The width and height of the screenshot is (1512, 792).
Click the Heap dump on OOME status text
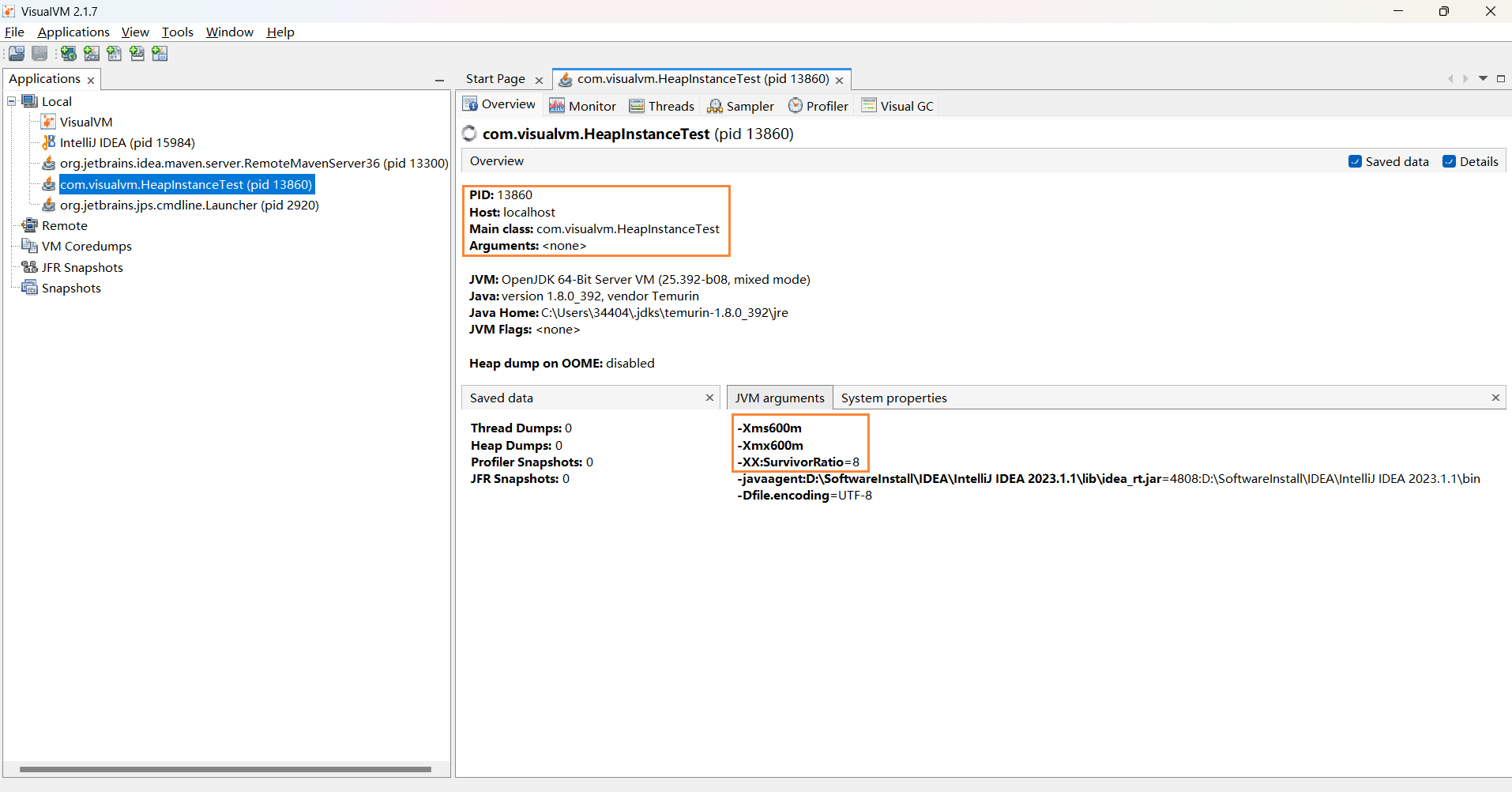562,364
